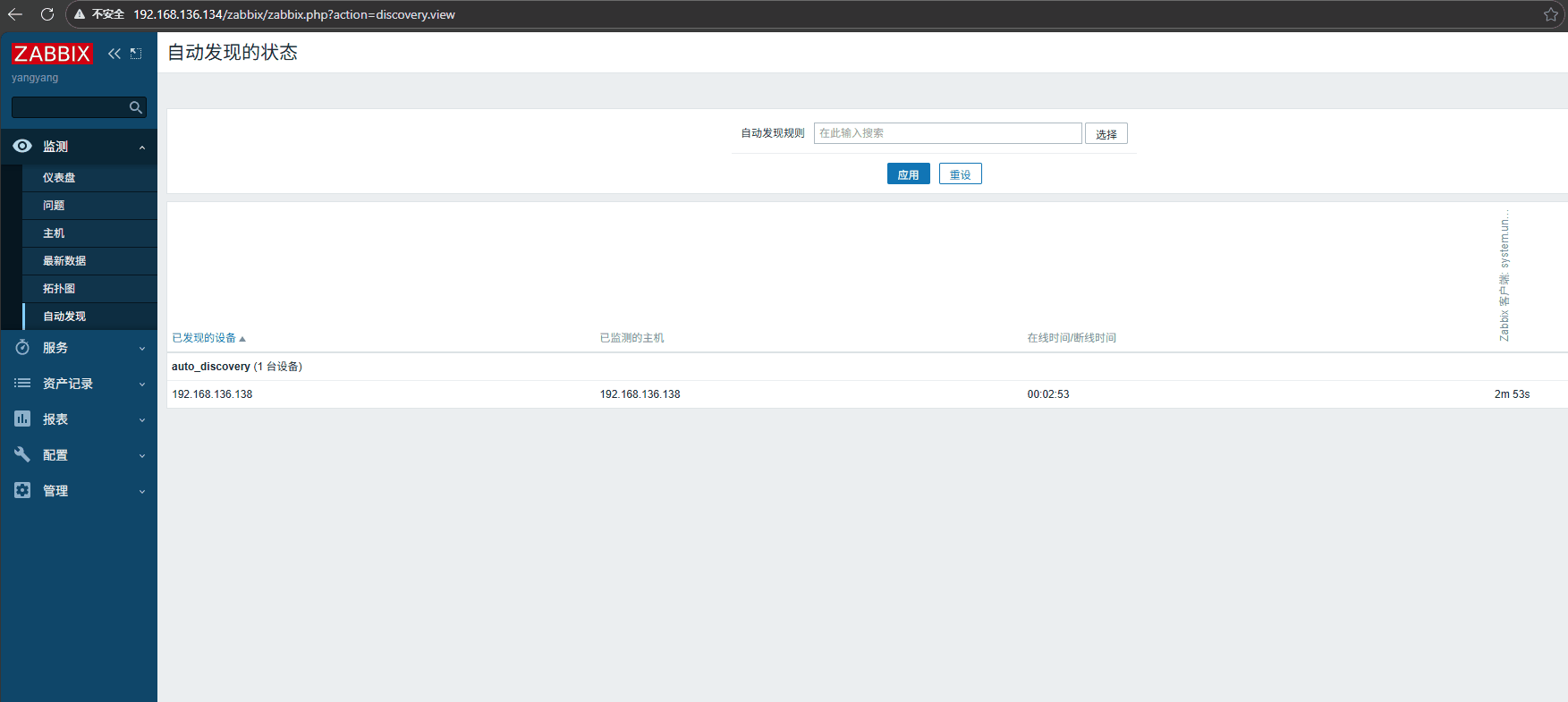Expand the 服务 menu section
The image size is (1568, 702).
[142, 349]
